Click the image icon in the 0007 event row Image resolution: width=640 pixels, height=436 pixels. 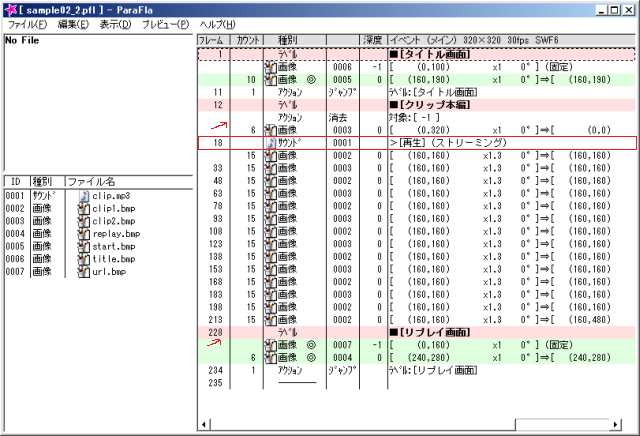271,345
